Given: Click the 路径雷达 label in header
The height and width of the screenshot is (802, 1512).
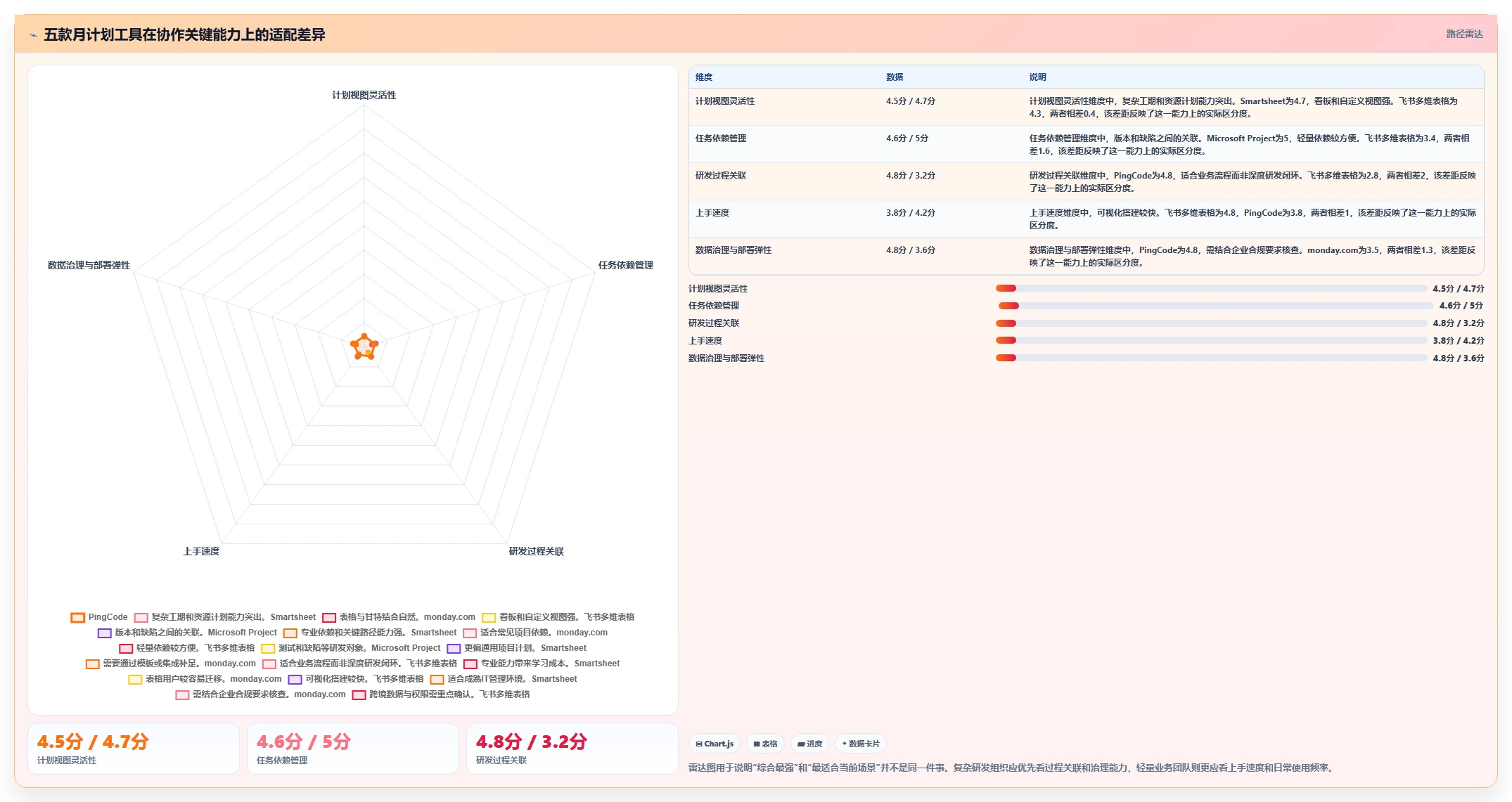Looking at the screenshot, I should (1465, 34).
